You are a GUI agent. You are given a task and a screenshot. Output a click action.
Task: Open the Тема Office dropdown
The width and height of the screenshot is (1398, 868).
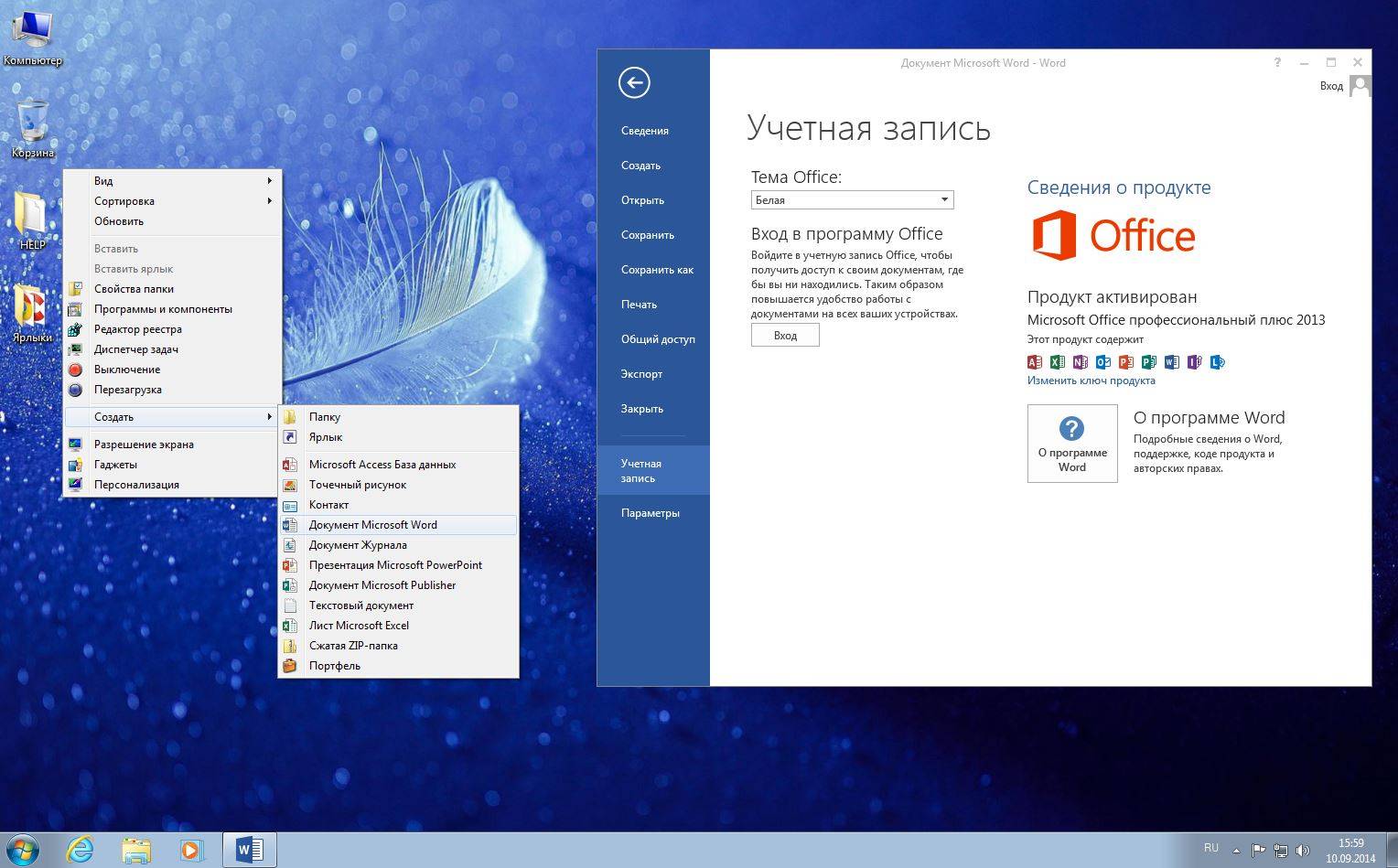pyautogui.click(x=852, y=199)
